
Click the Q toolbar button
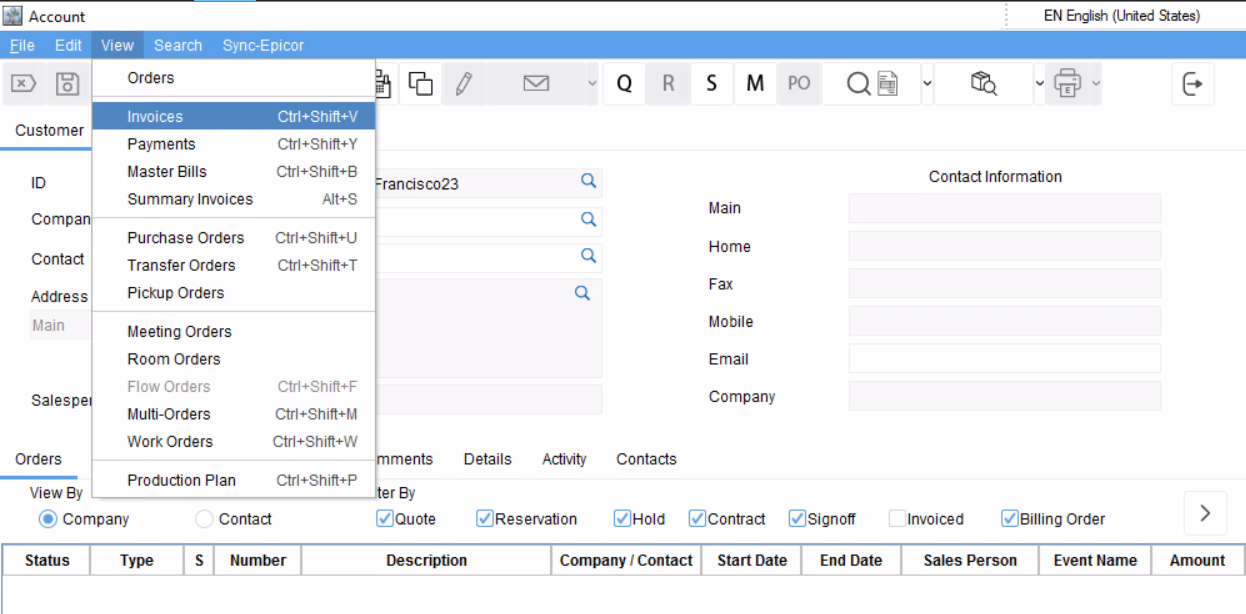coord(624,84)
